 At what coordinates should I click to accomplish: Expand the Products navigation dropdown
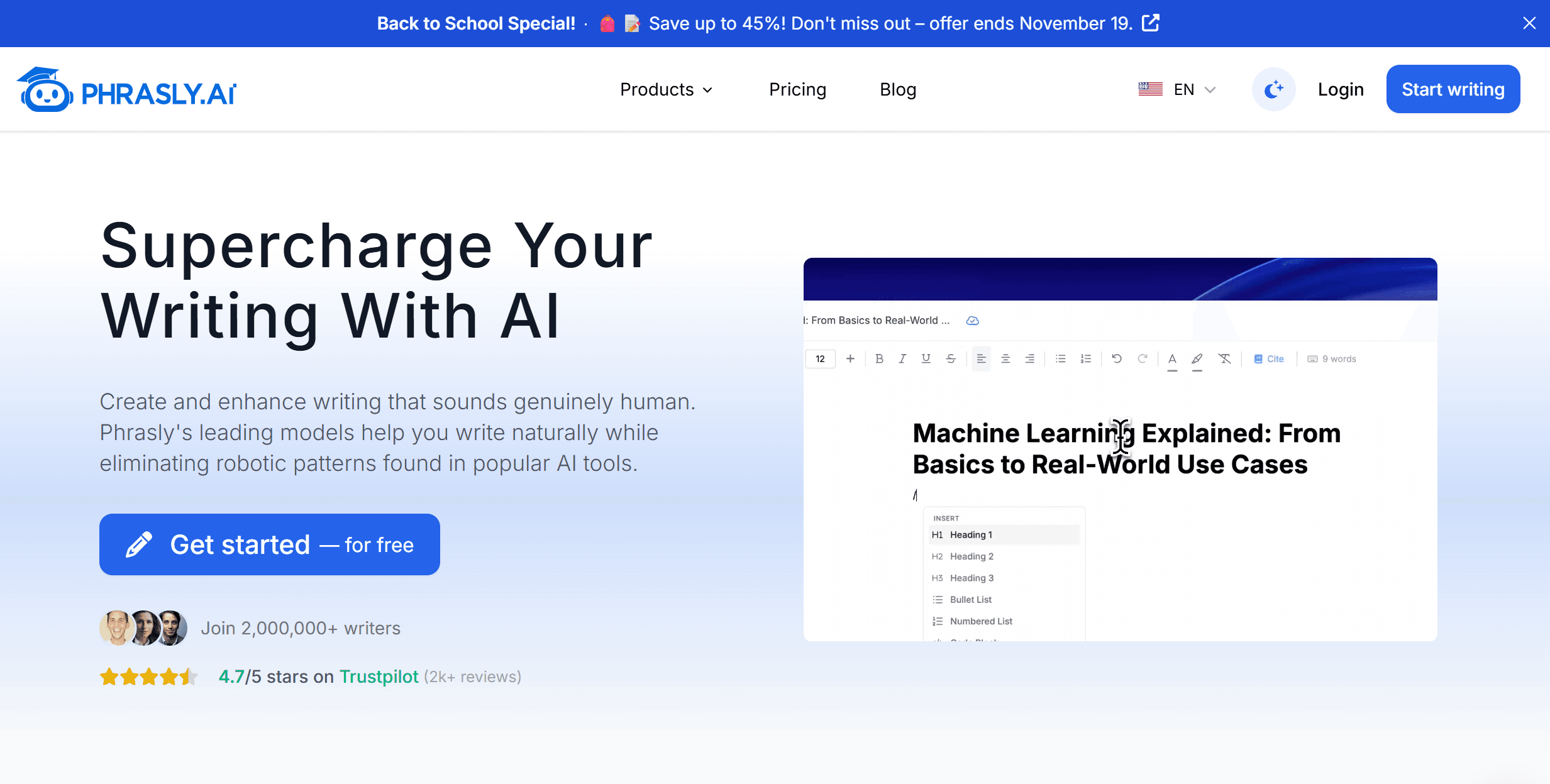pos(666,89)
